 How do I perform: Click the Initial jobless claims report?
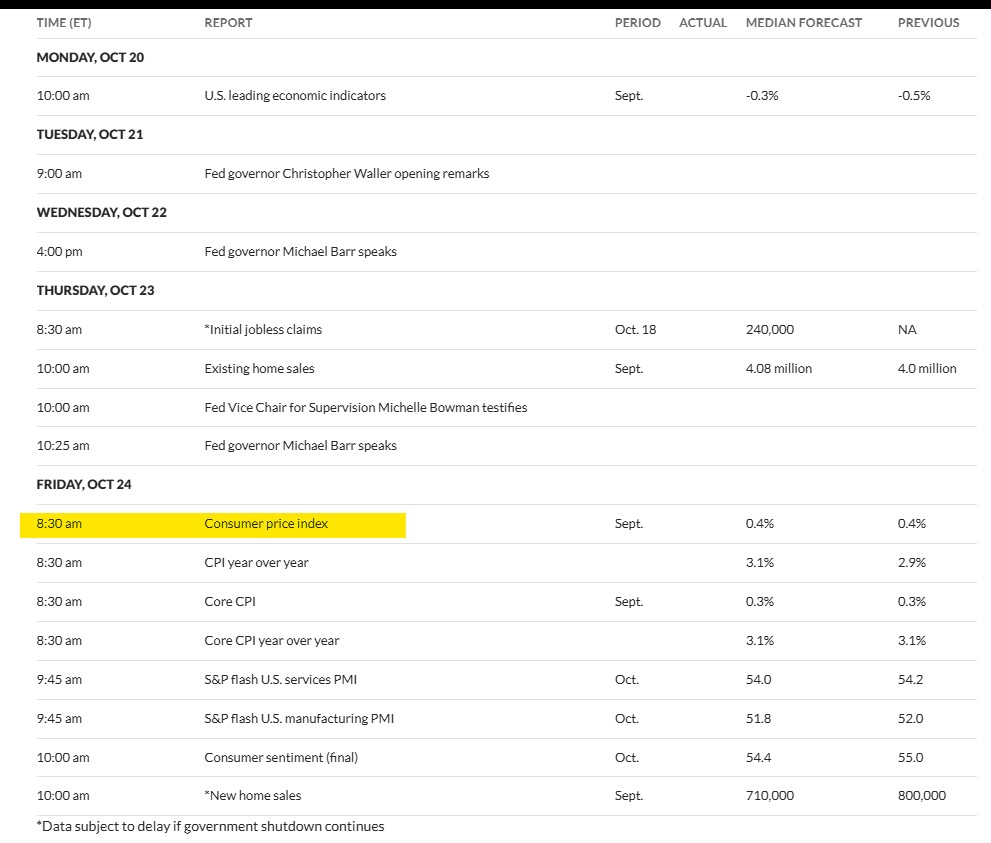tap(263, 330)
